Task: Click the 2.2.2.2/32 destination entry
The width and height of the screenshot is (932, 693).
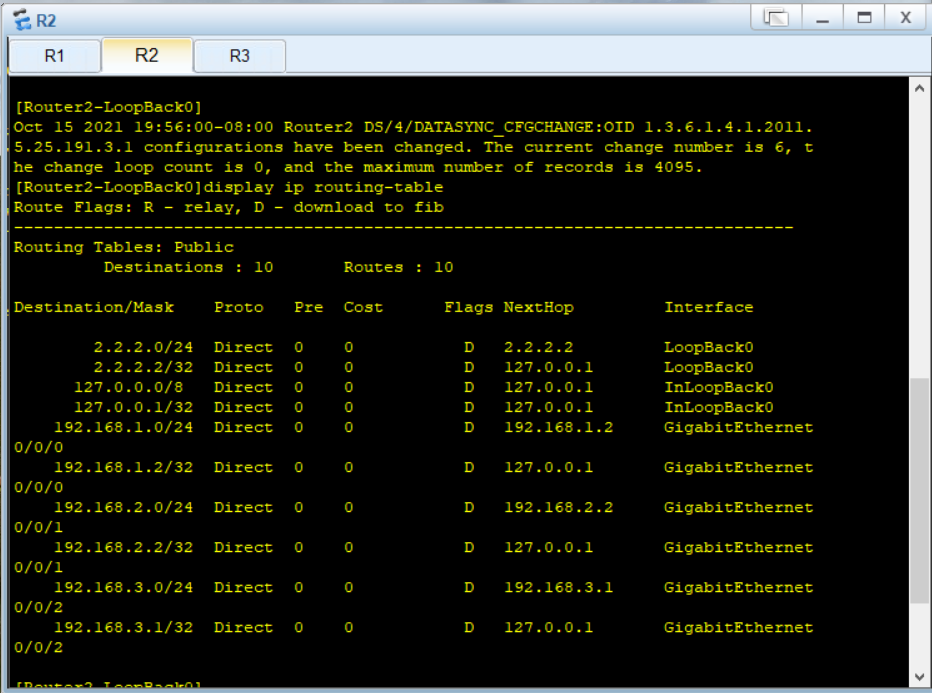Action: [x=143, y=367]
